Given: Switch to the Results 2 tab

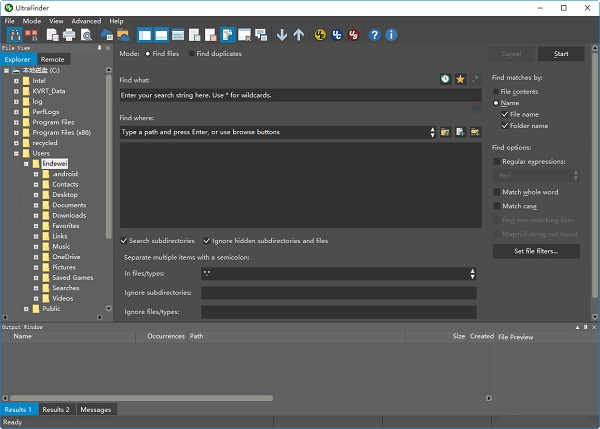Looking at the screenshot, I should (x=56, y=409).
